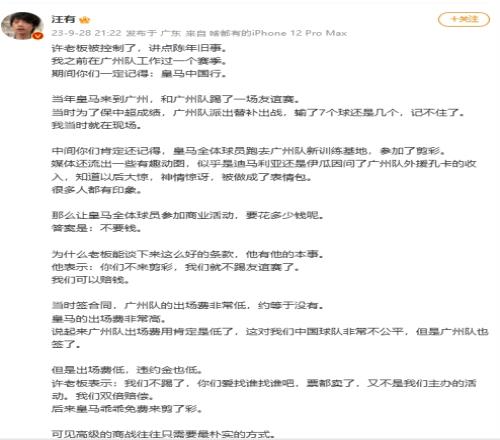Screen dimensions: 500x440
Task: Open the poster's profile avatar
Action: coord(23,26)
